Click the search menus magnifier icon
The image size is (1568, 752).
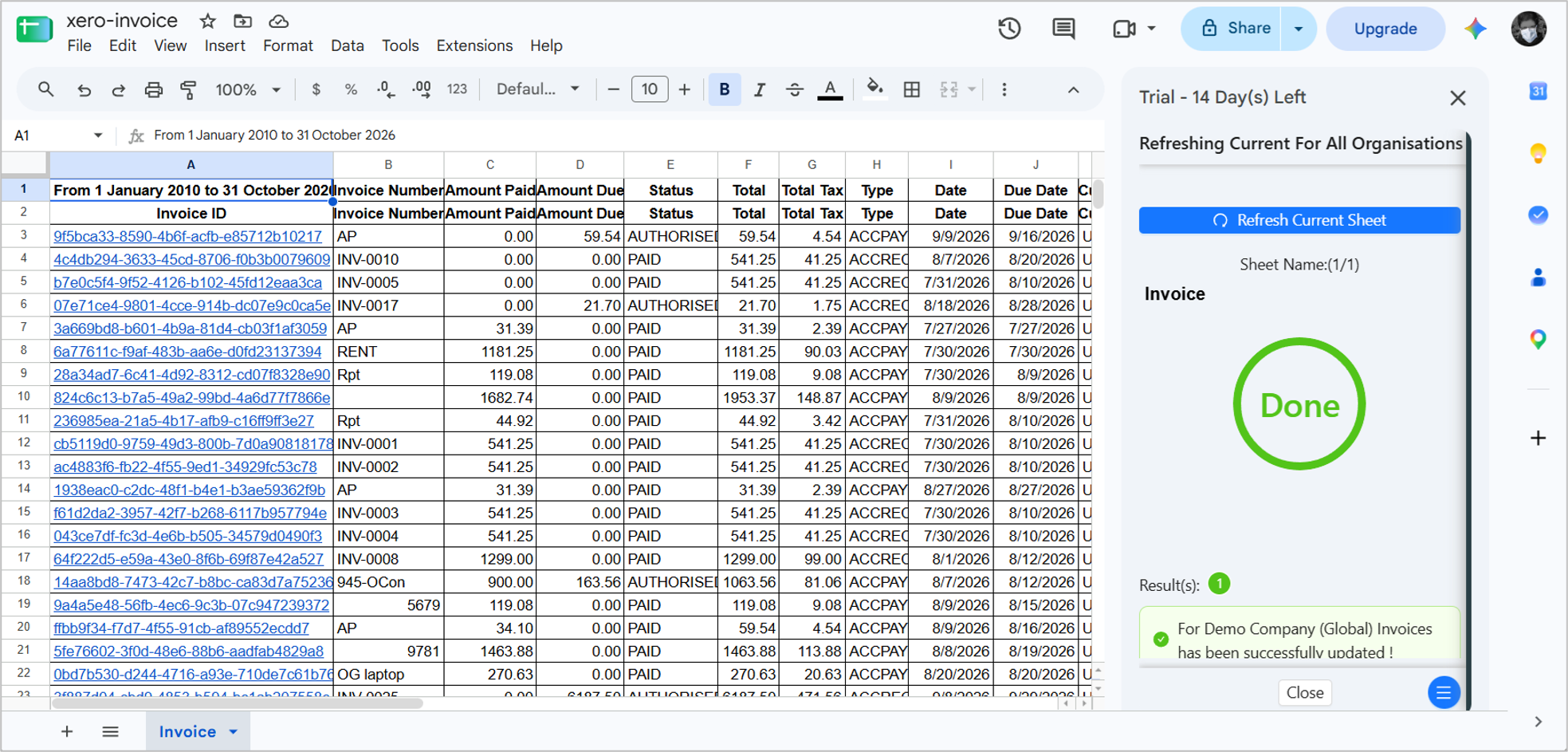pos(45,89)
